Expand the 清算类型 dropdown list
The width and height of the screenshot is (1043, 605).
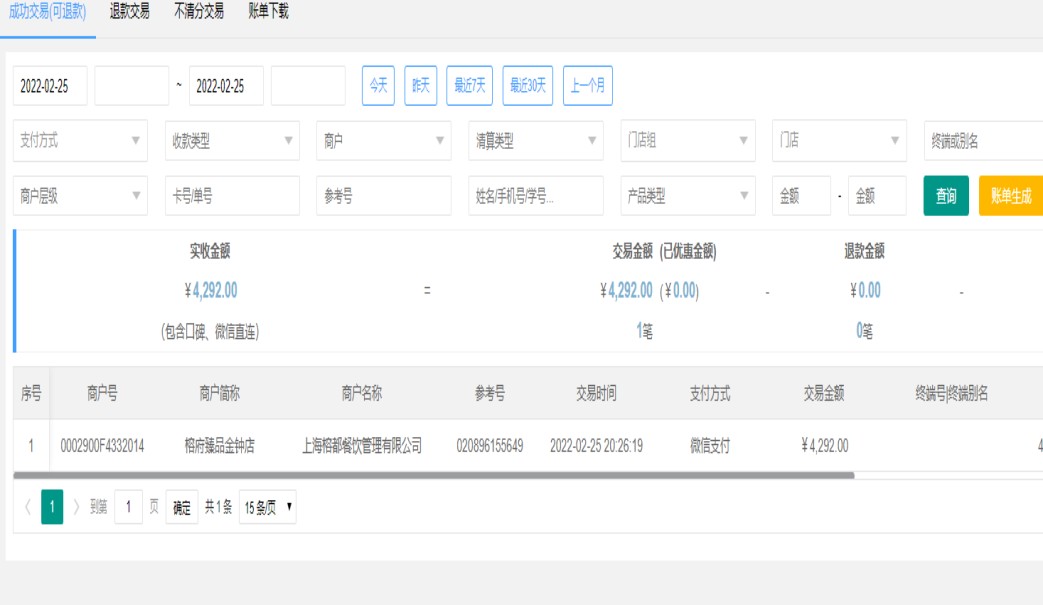point(535,141)
